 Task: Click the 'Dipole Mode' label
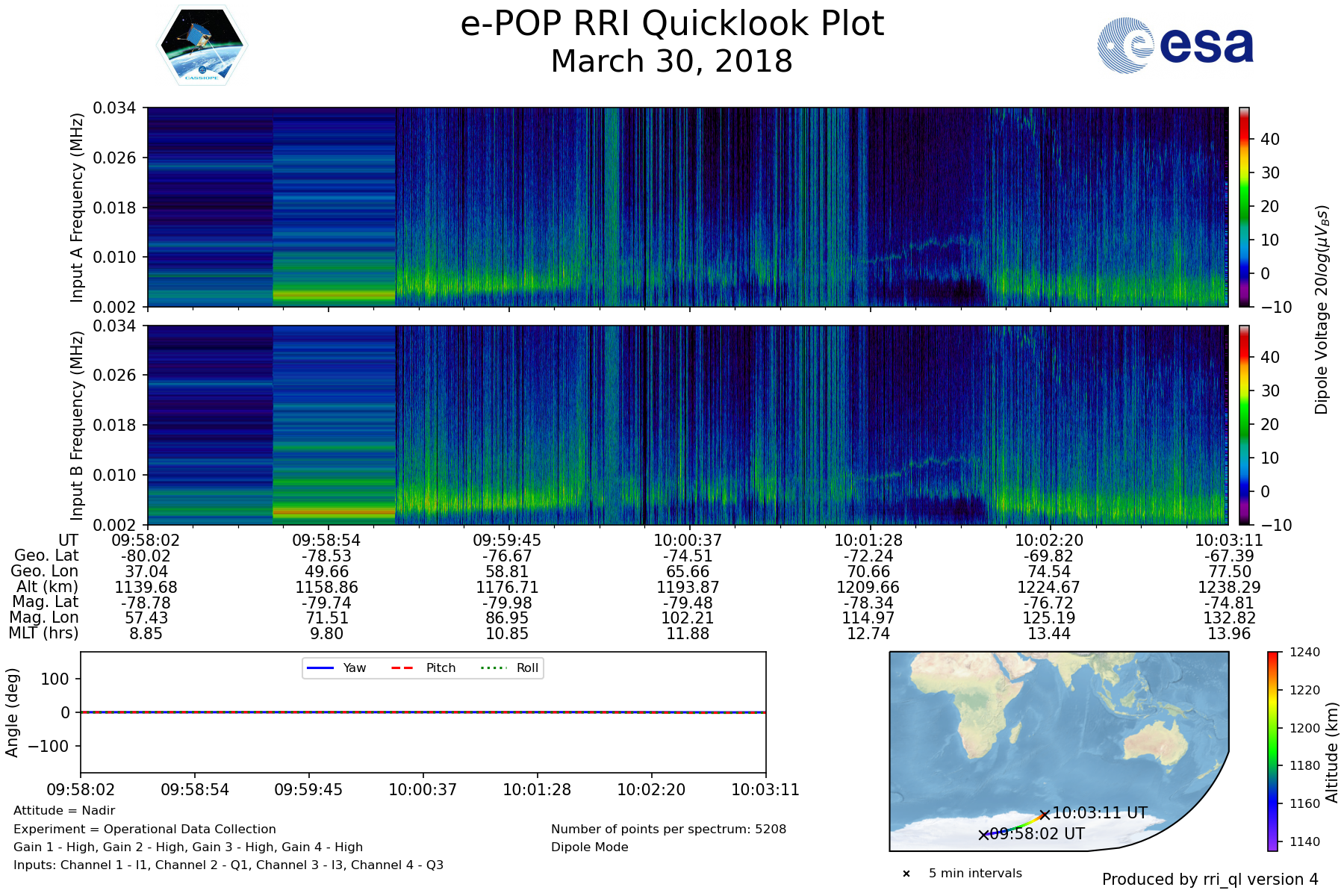tap(589, 847)
